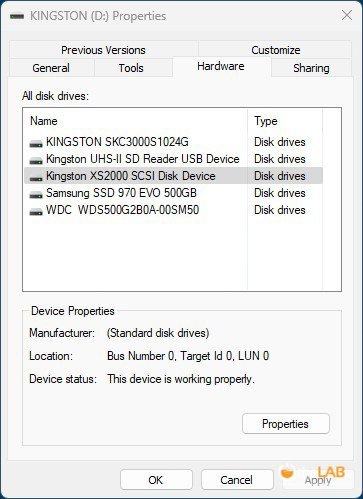Go to the General tab
Screen dimensions: 363x499
(51, 68)
